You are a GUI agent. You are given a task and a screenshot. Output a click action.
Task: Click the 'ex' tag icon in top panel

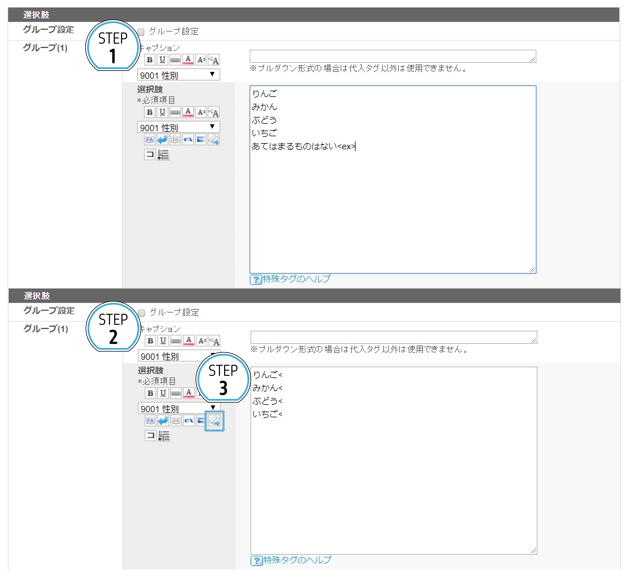[189, 141]
